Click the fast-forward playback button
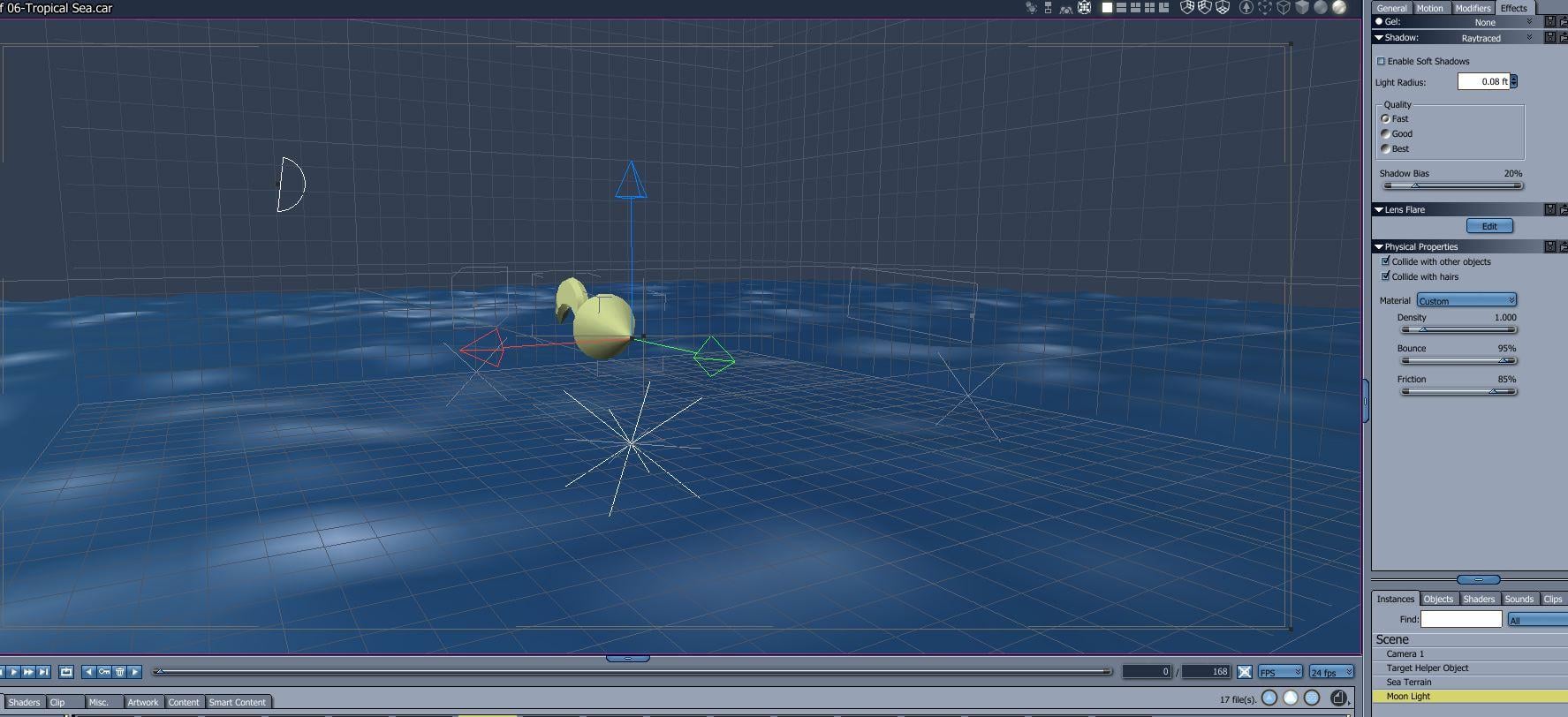 pyautogui.click(x=28, y=672)
